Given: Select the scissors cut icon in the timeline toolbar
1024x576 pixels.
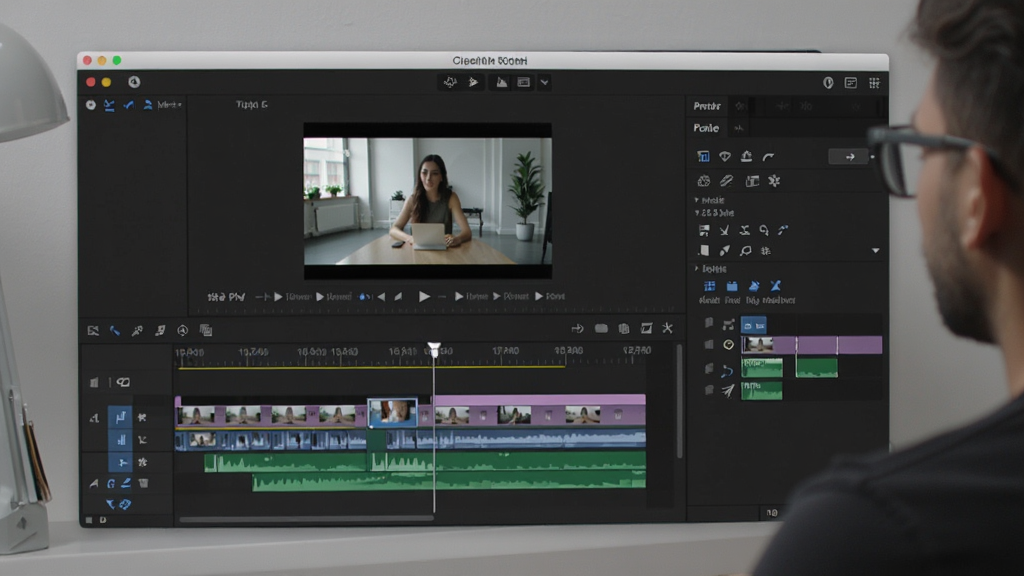Looking at the screenshot, I should 667,328.
